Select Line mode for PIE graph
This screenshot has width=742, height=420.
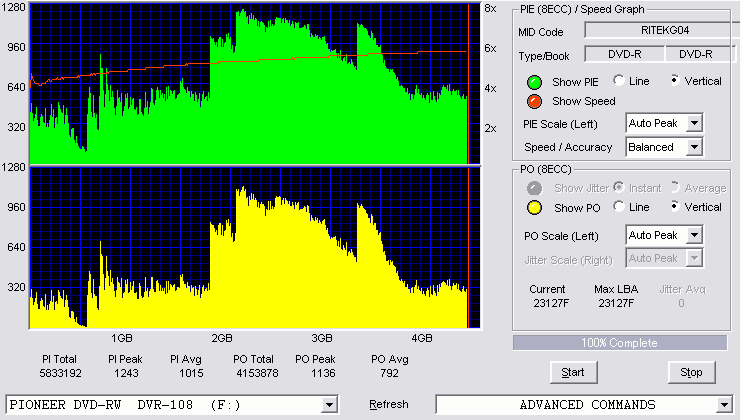618,80
